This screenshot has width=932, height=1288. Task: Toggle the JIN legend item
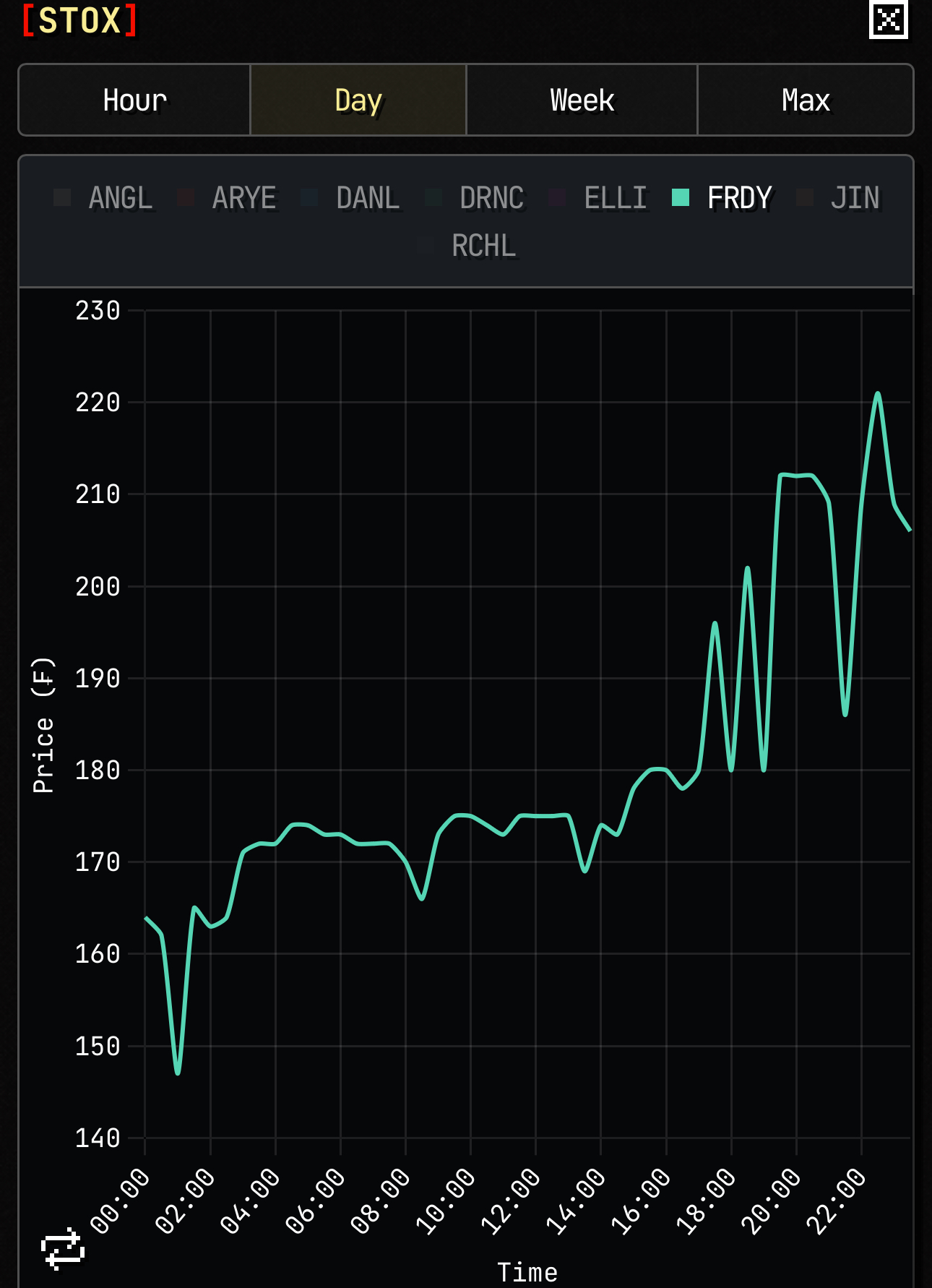pyautogui.click(x=838, y=197)
